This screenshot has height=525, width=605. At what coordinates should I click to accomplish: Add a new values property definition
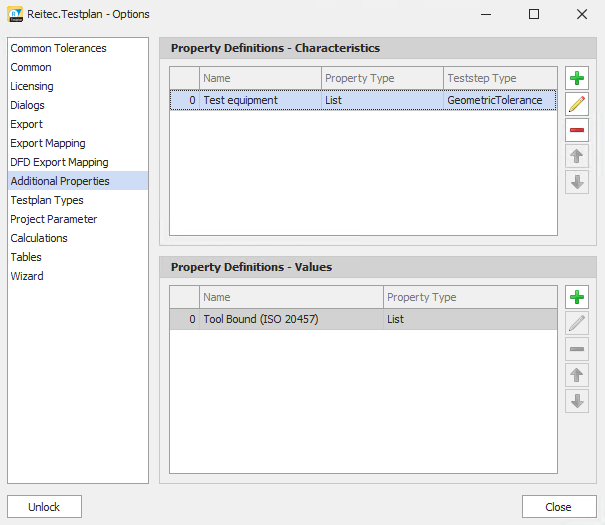pos(577,297)
